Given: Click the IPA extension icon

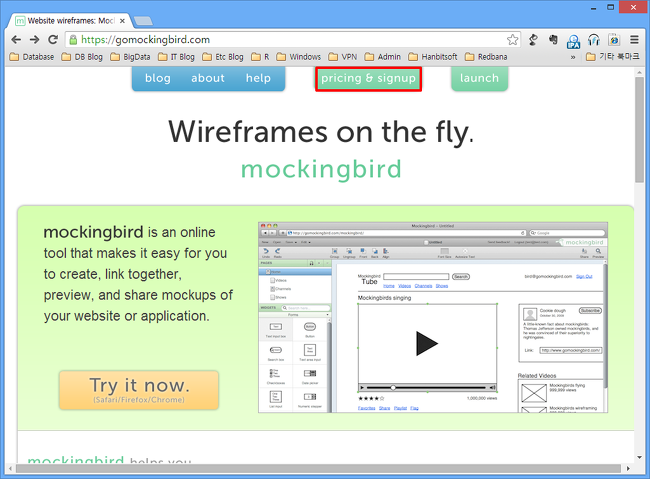Looking at the screenshot, I should 573,40.
